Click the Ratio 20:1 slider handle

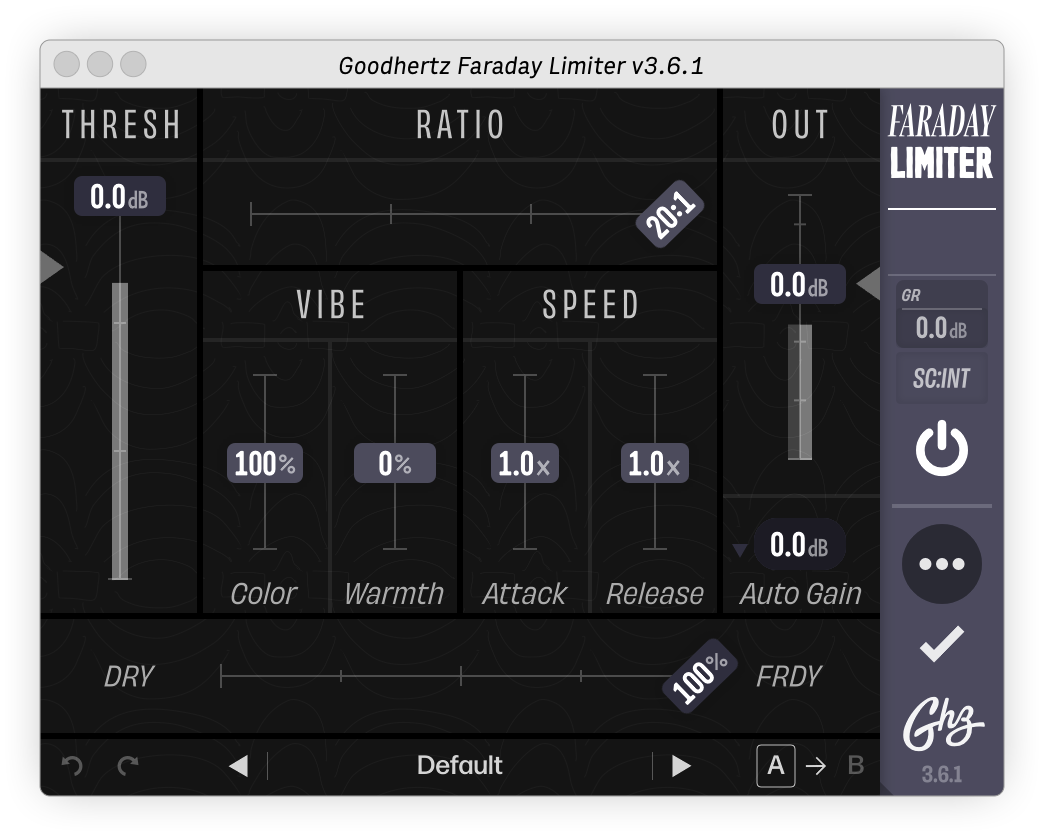(670, 214)
